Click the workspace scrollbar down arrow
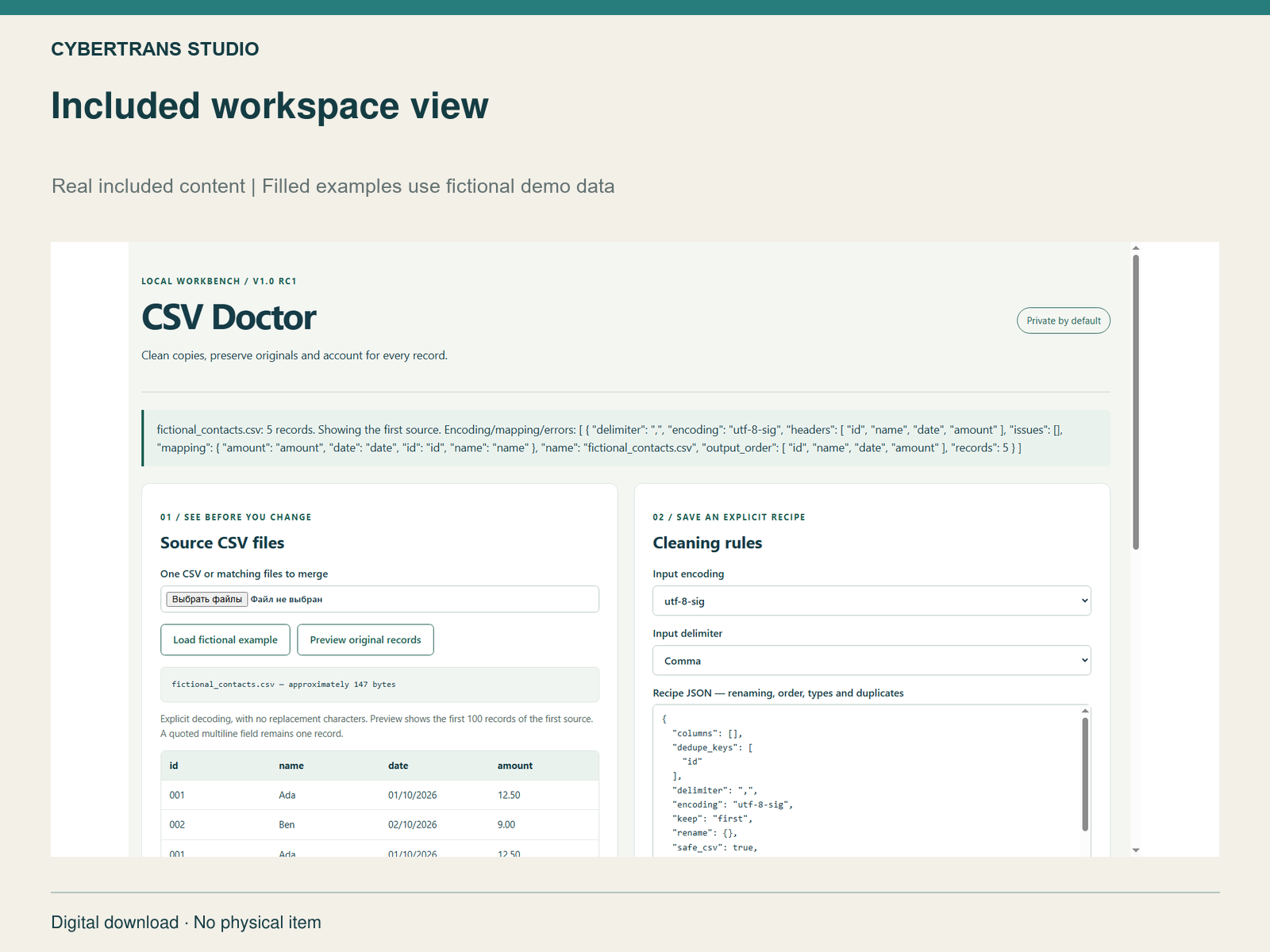The image size is (1270, 952). click(1136, 850)
